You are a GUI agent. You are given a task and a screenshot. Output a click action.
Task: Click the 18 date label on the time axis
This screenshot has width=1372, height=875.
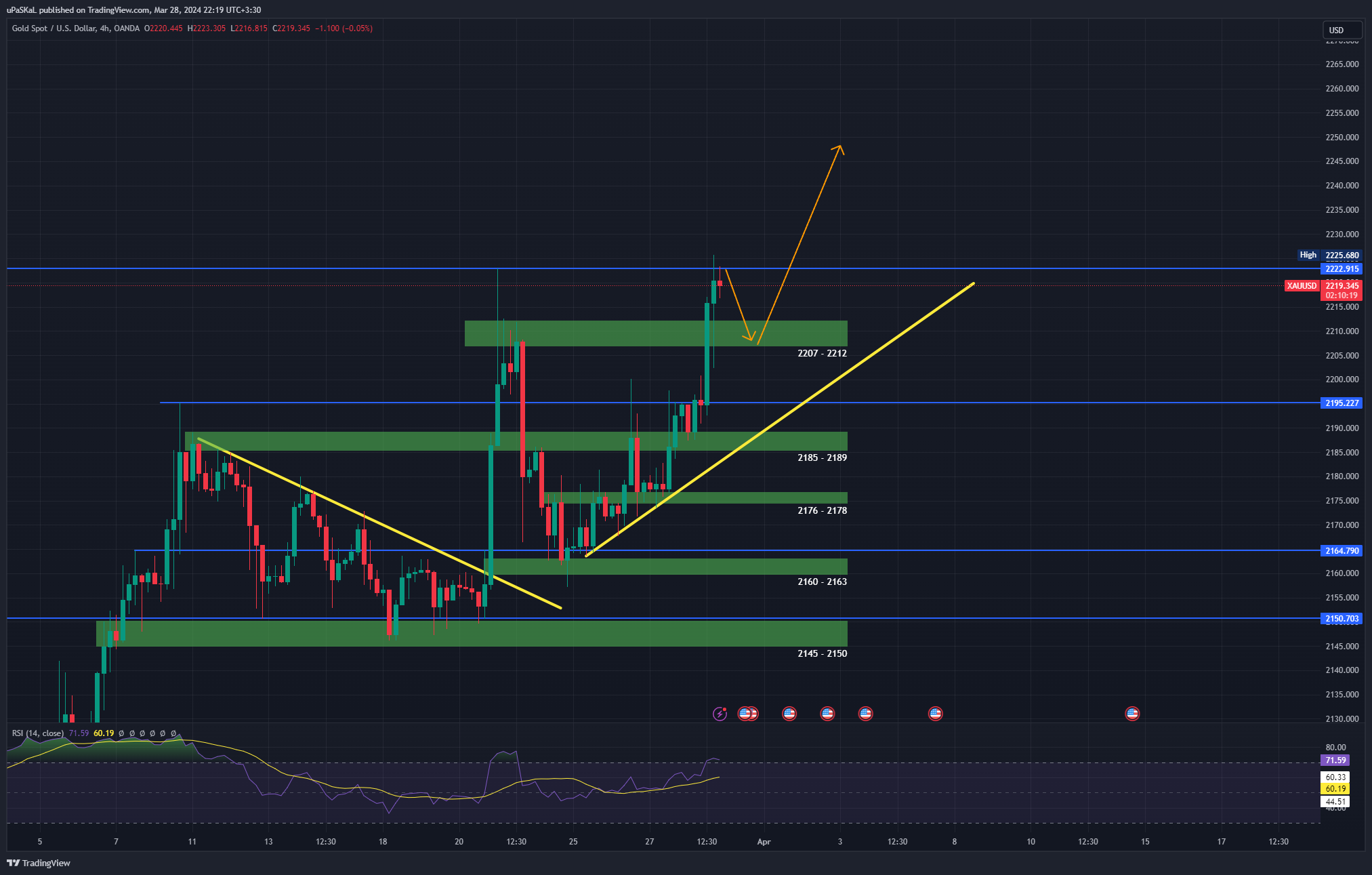tap(383, 842)
